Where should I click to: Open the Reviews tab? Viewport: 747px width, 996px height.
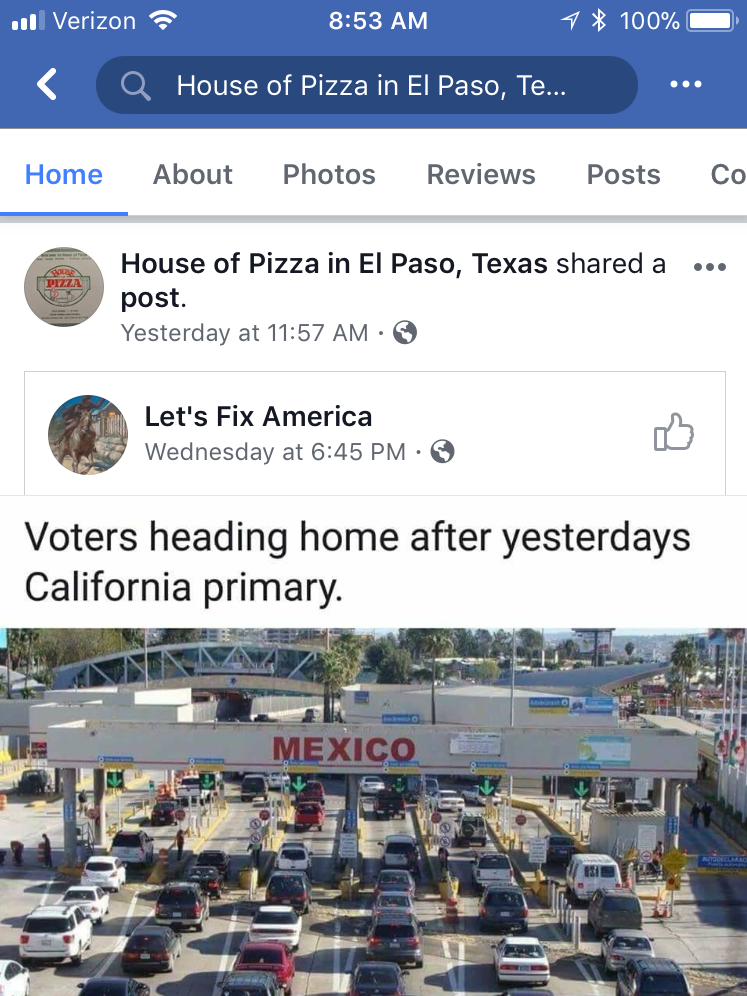[481, 175]
